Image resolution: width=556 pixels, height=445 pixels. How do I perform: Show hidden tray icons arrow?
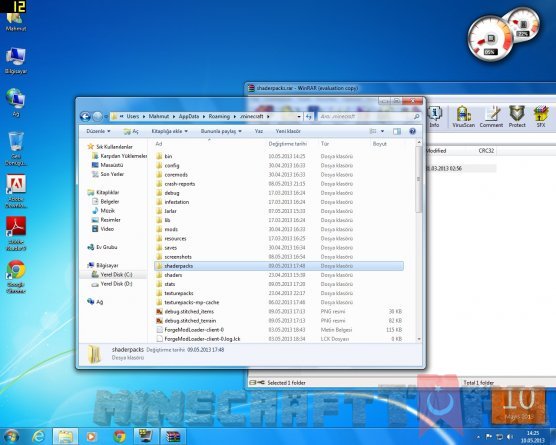click(x=478, y=437)
